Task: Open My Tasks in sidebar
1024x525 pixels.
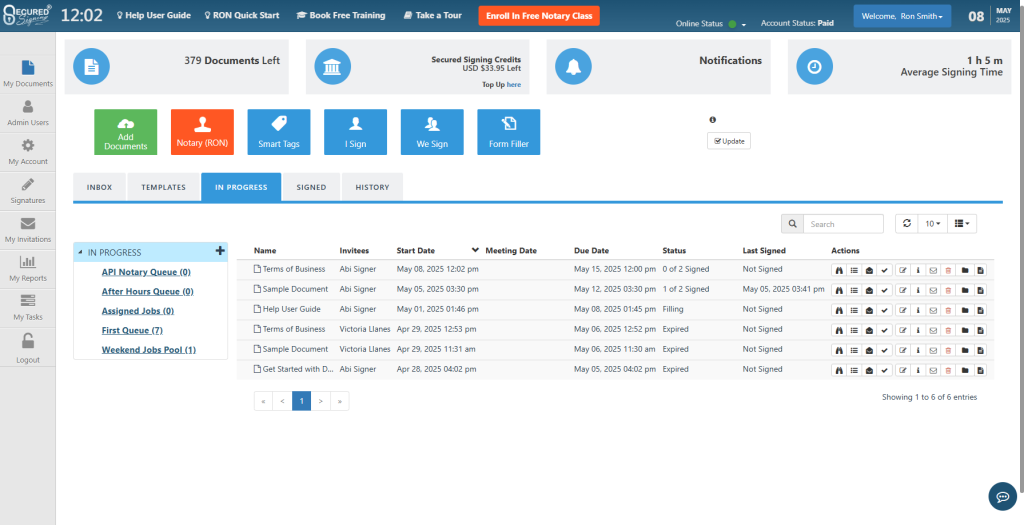Action: coord(27,308)
